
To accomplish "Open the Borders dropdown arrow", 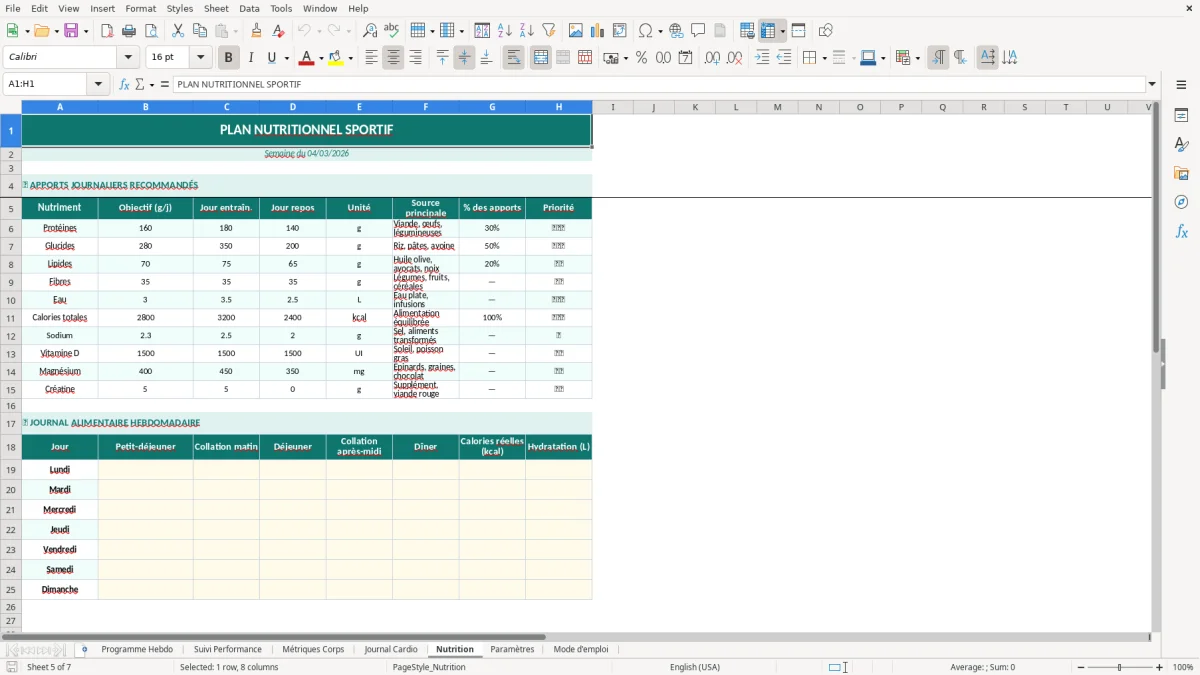I will click(x=823, y=58).
